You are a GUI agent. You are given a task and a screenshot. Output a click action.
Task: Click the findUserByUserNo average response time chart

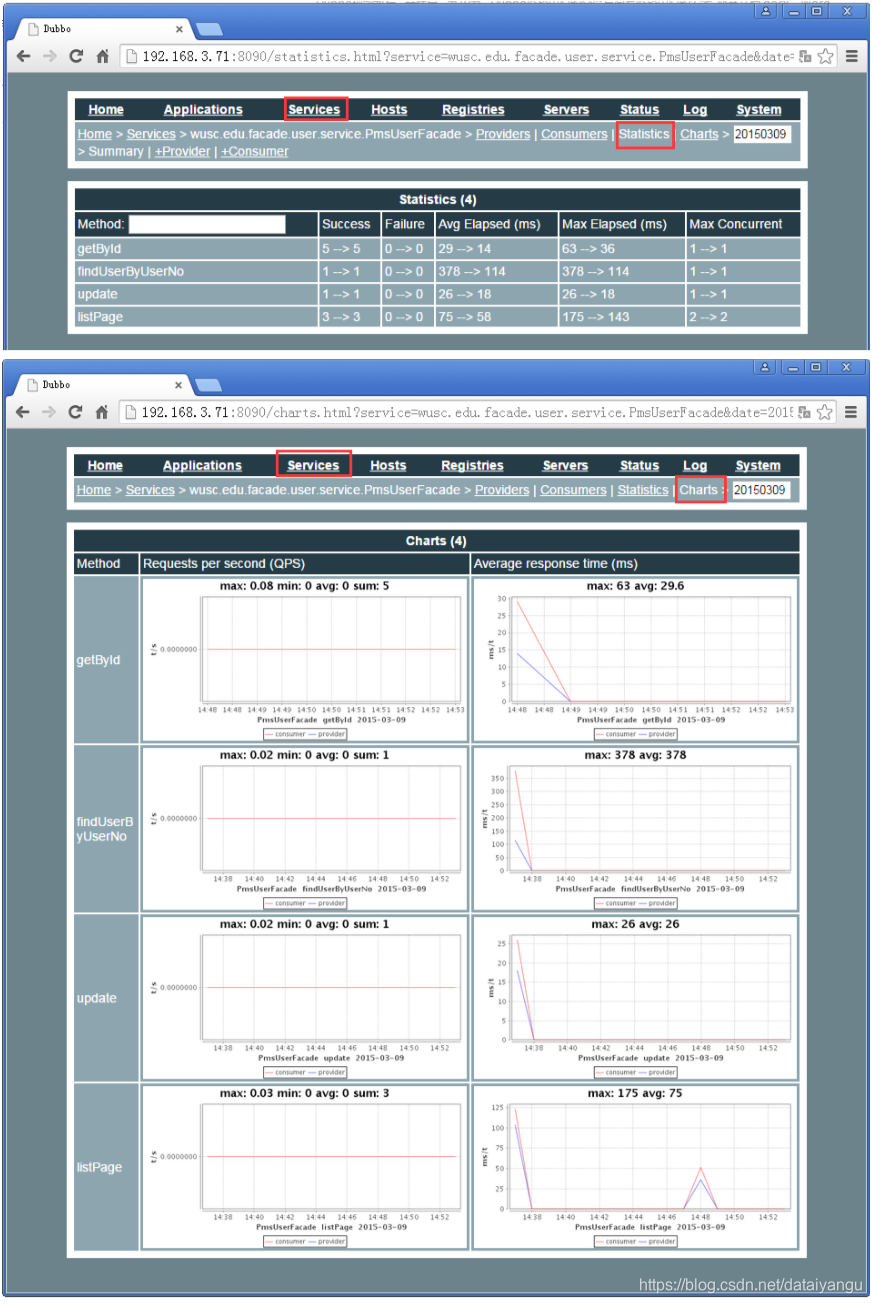click(x=635, y=829)
